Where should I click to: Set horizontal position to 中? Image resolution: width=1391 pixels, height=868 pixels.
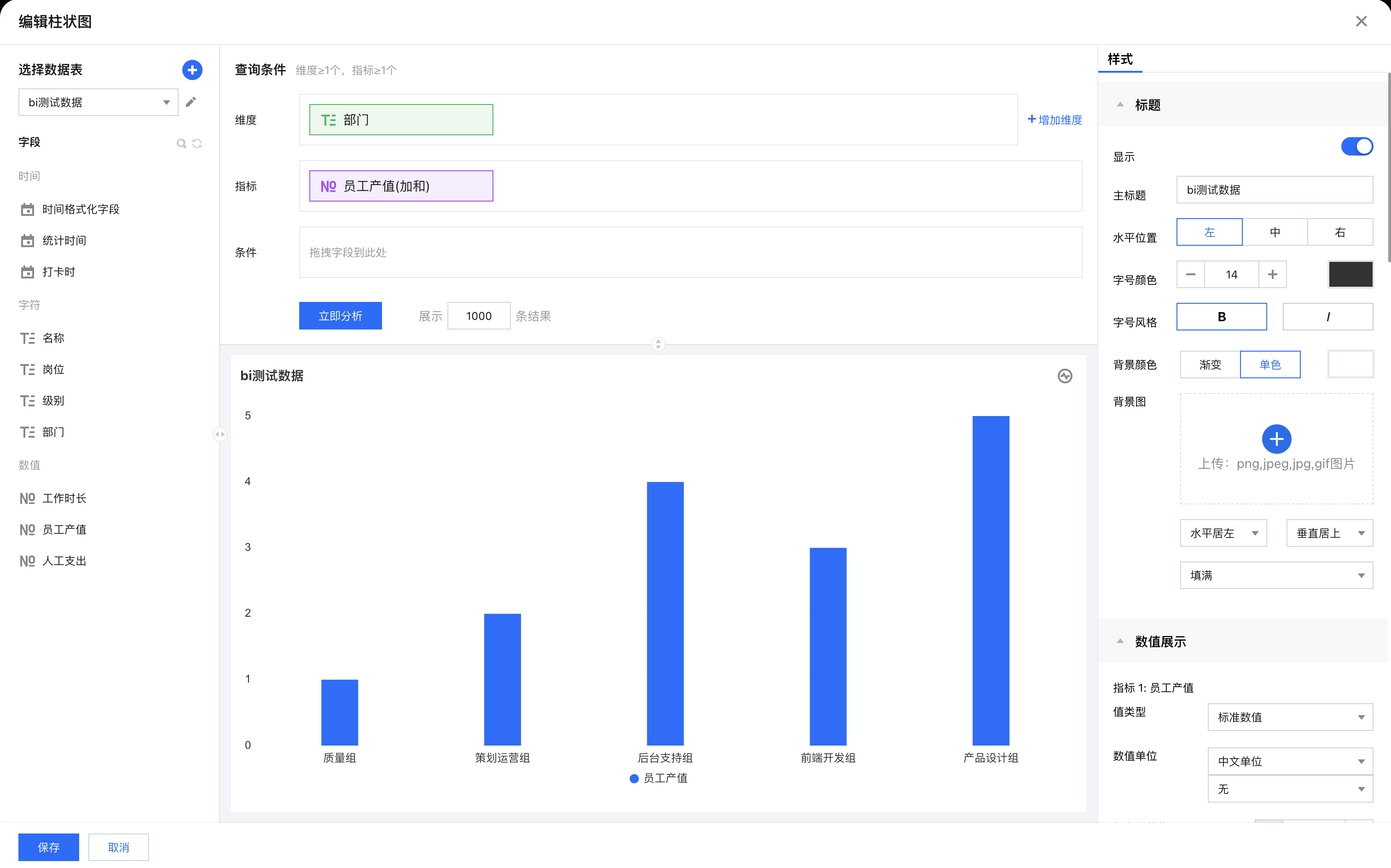tap(1275, 232)
